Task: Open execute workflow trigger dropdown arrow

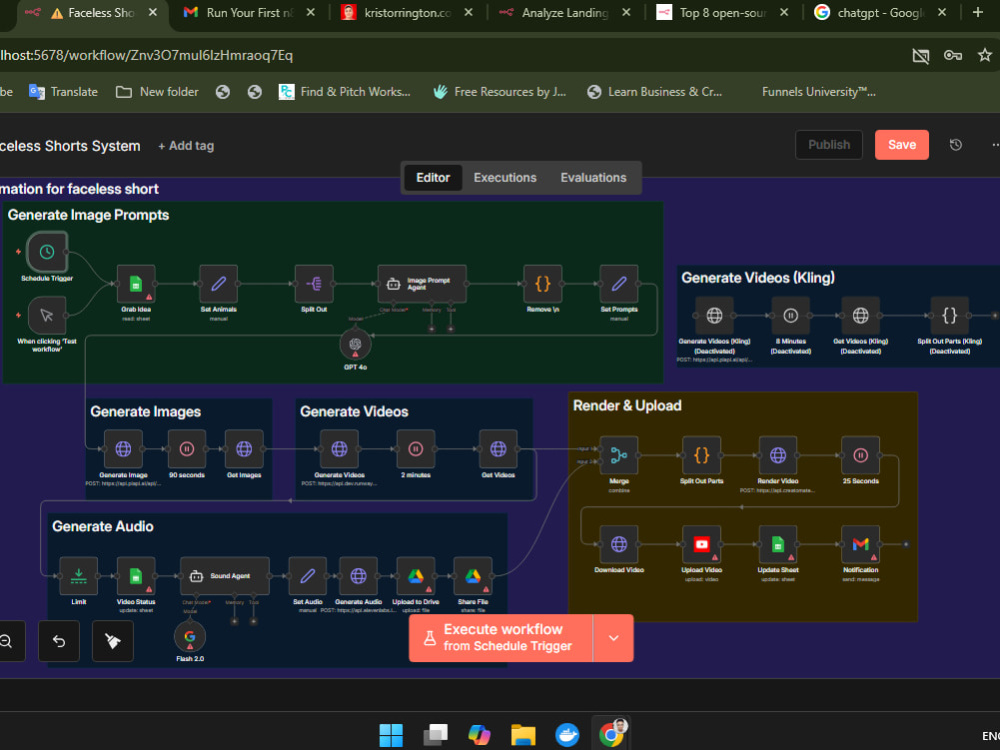Action: point(613,638)
